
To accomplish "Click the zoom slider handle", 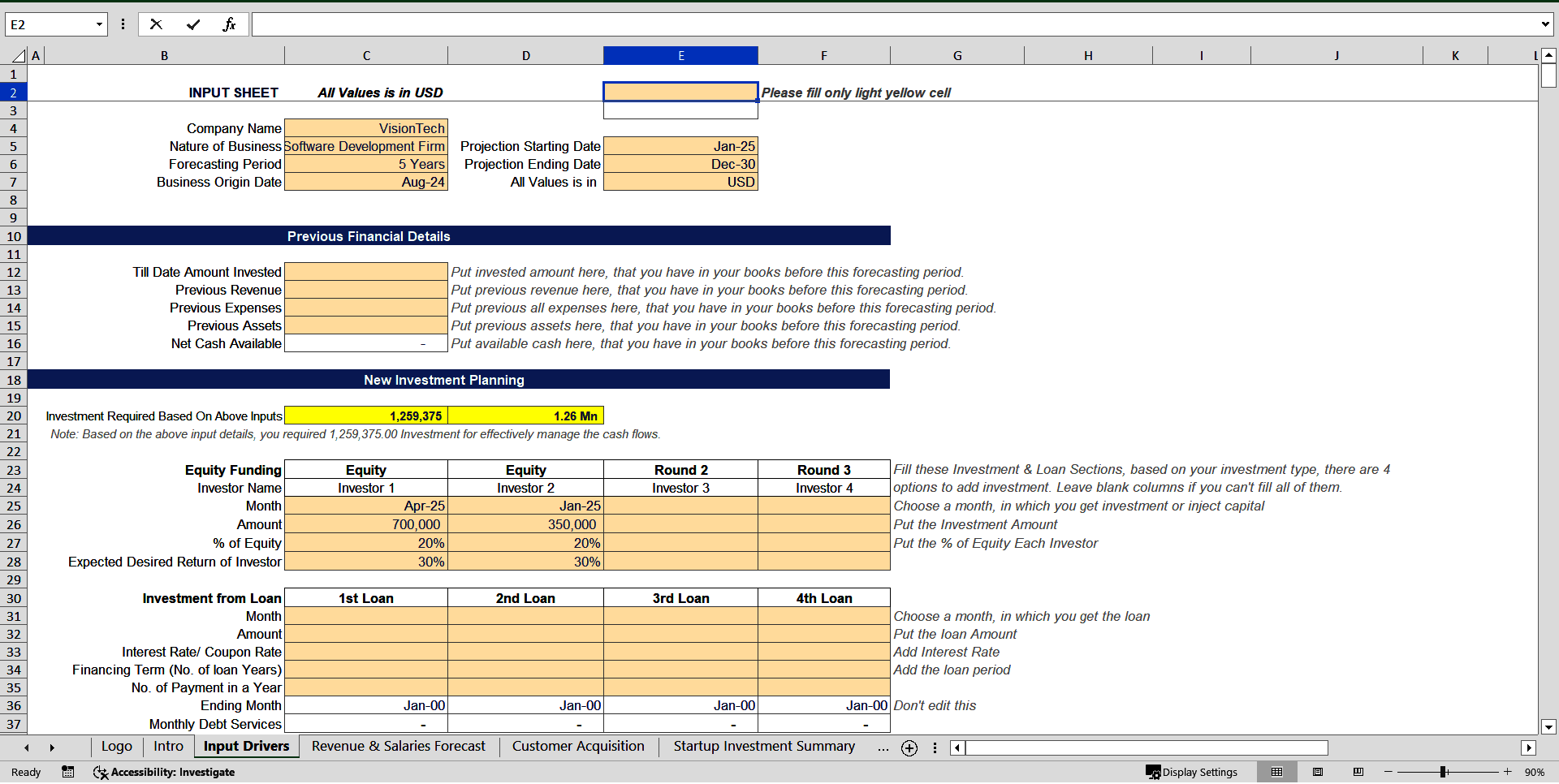I will click(x=1443, y=772).
